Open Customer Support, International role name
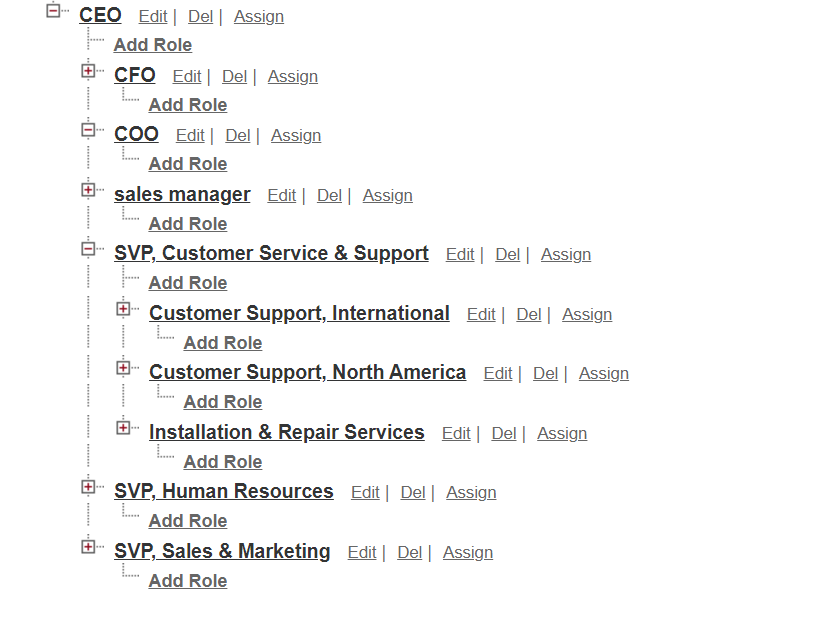Viewport: 819px width, 620px height. [299, 314]
